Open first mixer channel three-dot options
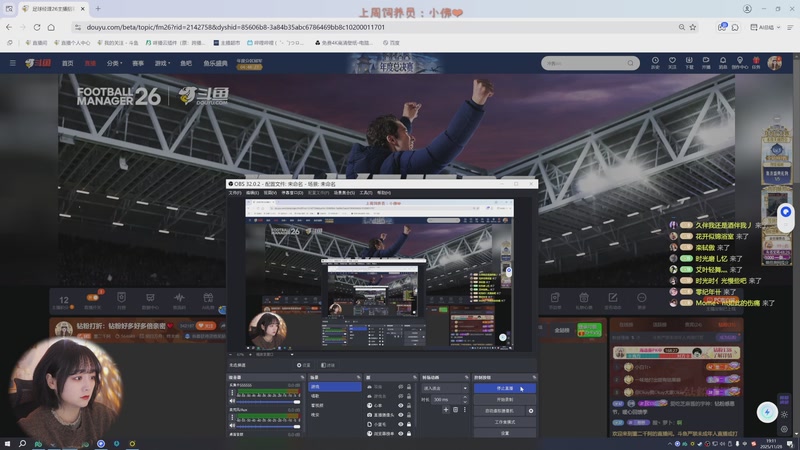This screenshot has width=800, height=450. 232,393
